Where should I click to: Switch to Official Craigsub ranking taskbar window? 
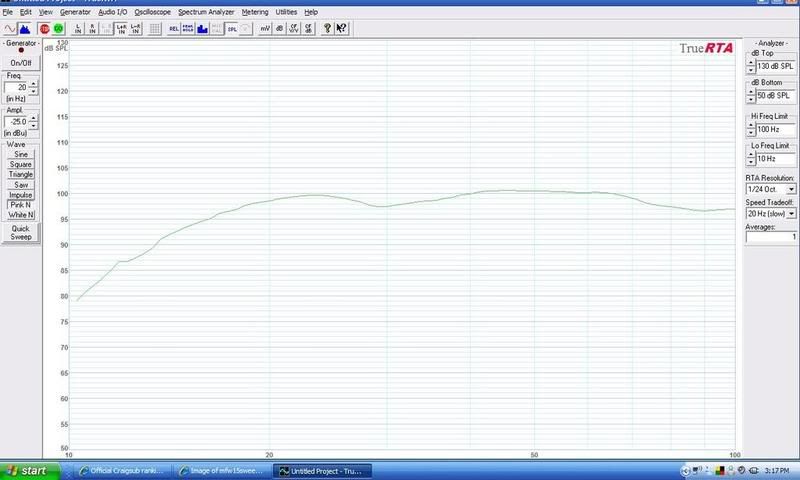pyautogui.click(x=121, y=471)
